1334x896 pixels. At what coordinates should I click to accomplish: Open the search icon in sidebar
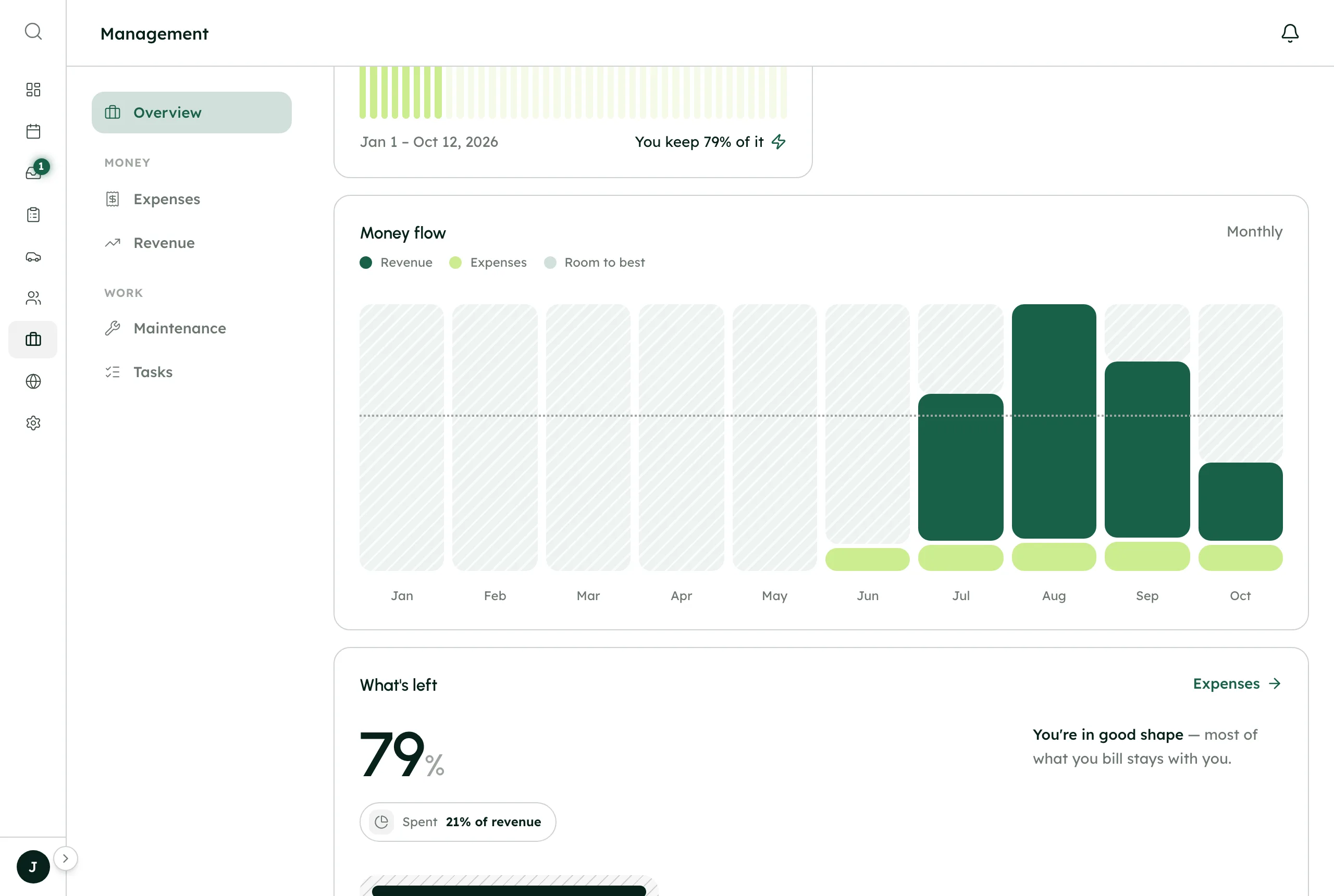33,31
